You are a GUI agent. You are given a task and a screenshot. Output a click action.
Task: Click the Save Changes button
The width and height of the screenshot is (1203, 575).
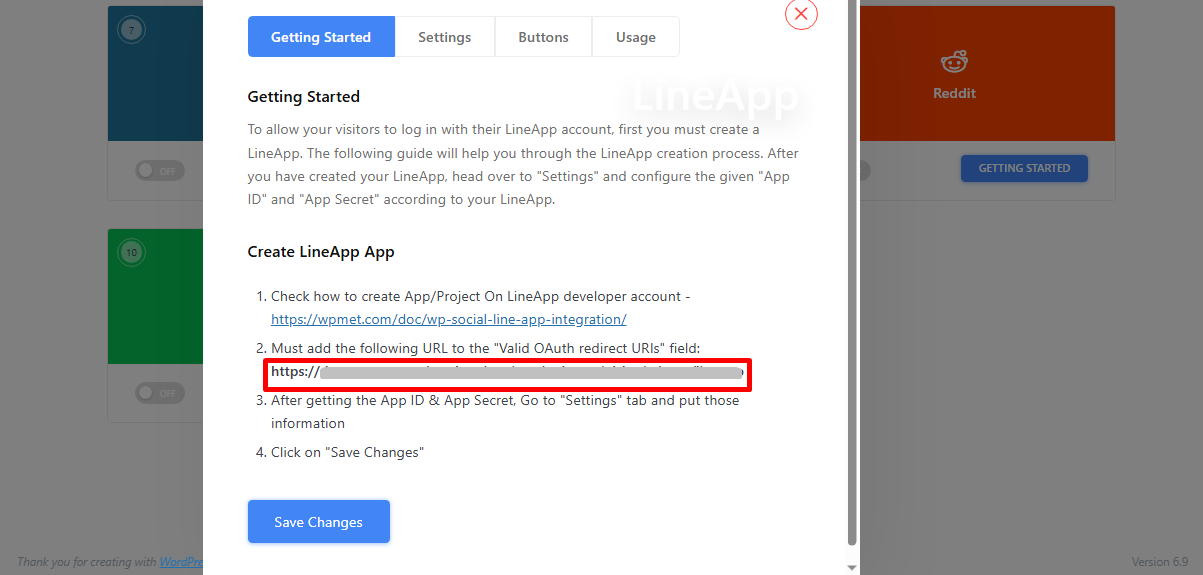point(319,522)
